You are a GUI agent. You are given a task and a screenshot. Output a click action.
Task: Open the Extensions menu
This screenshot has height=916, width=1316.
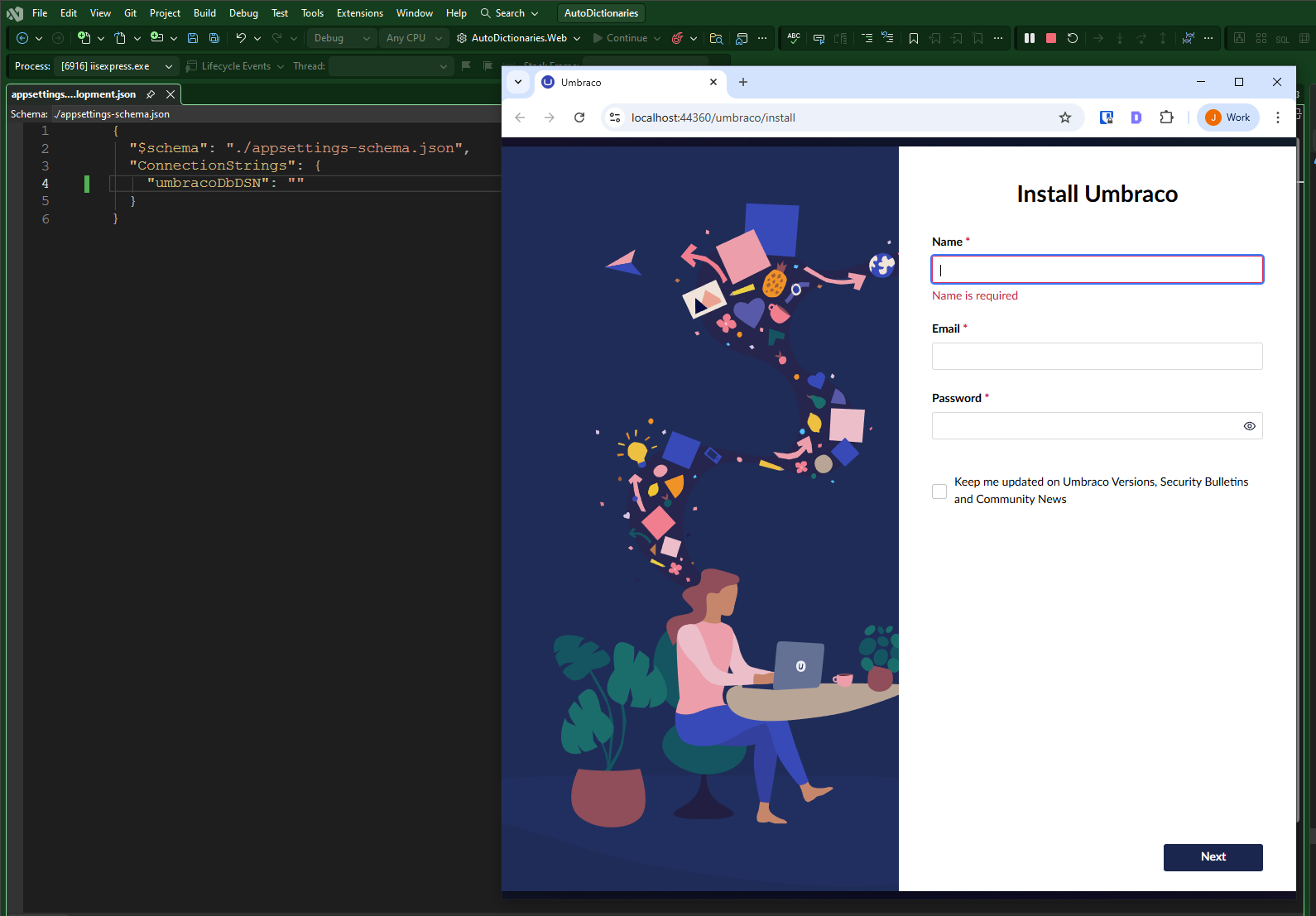point(359,13)
